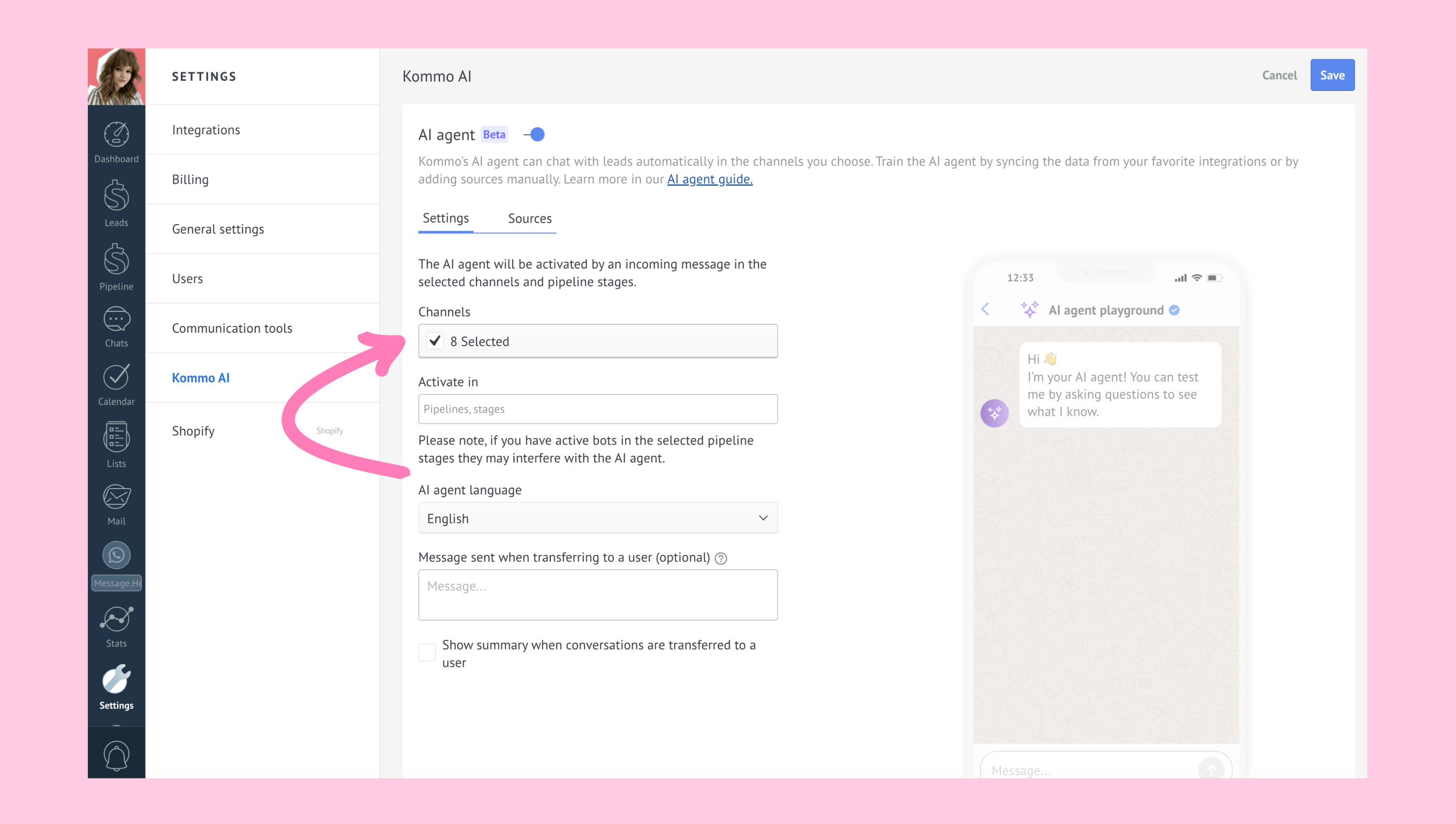Open the Dashboard from the sidebar
Image resolution: width=1456 pixels, height=824 pixels.
coord(116,142)
